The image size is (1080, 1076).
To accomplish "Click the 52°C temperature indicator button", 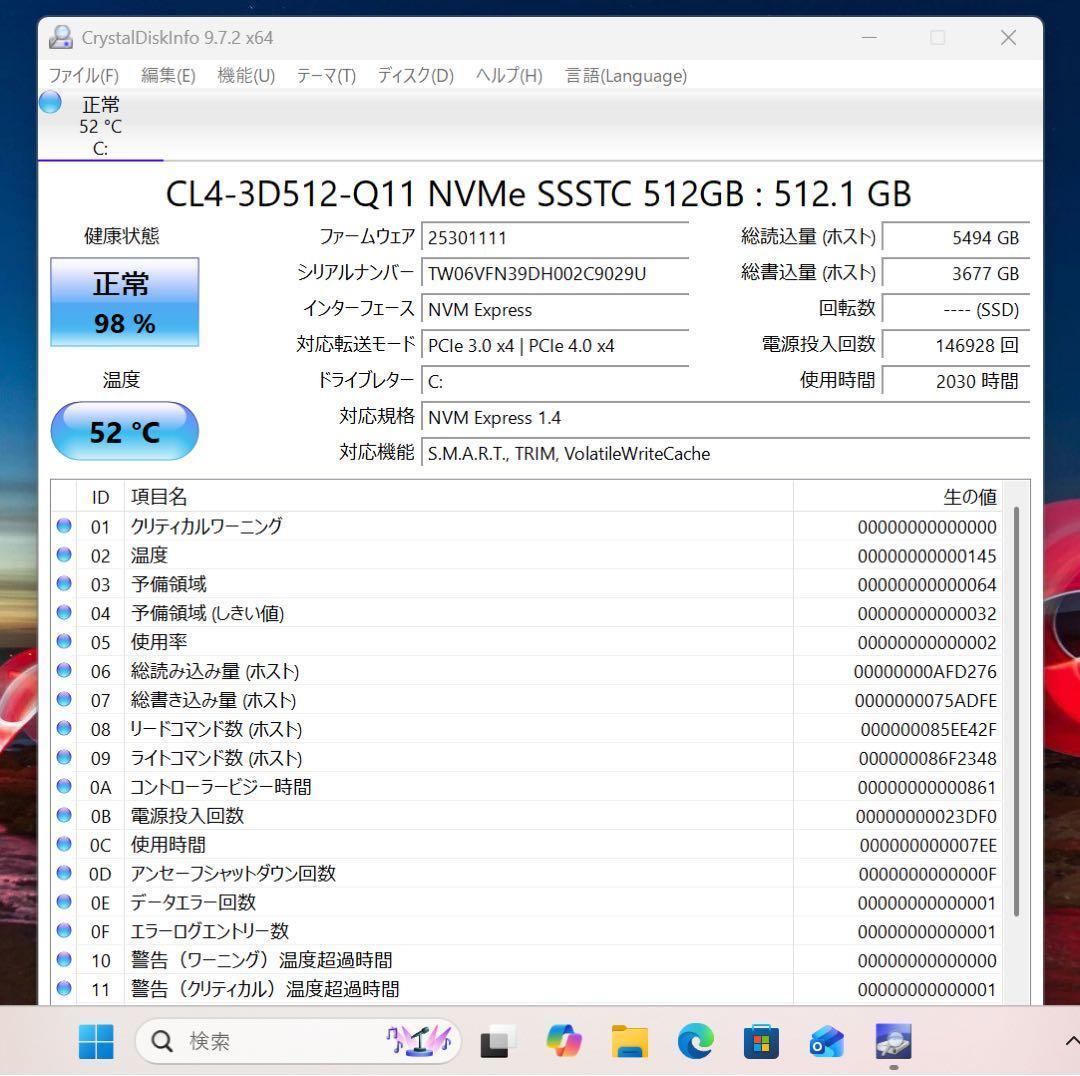I will [124, 431].
